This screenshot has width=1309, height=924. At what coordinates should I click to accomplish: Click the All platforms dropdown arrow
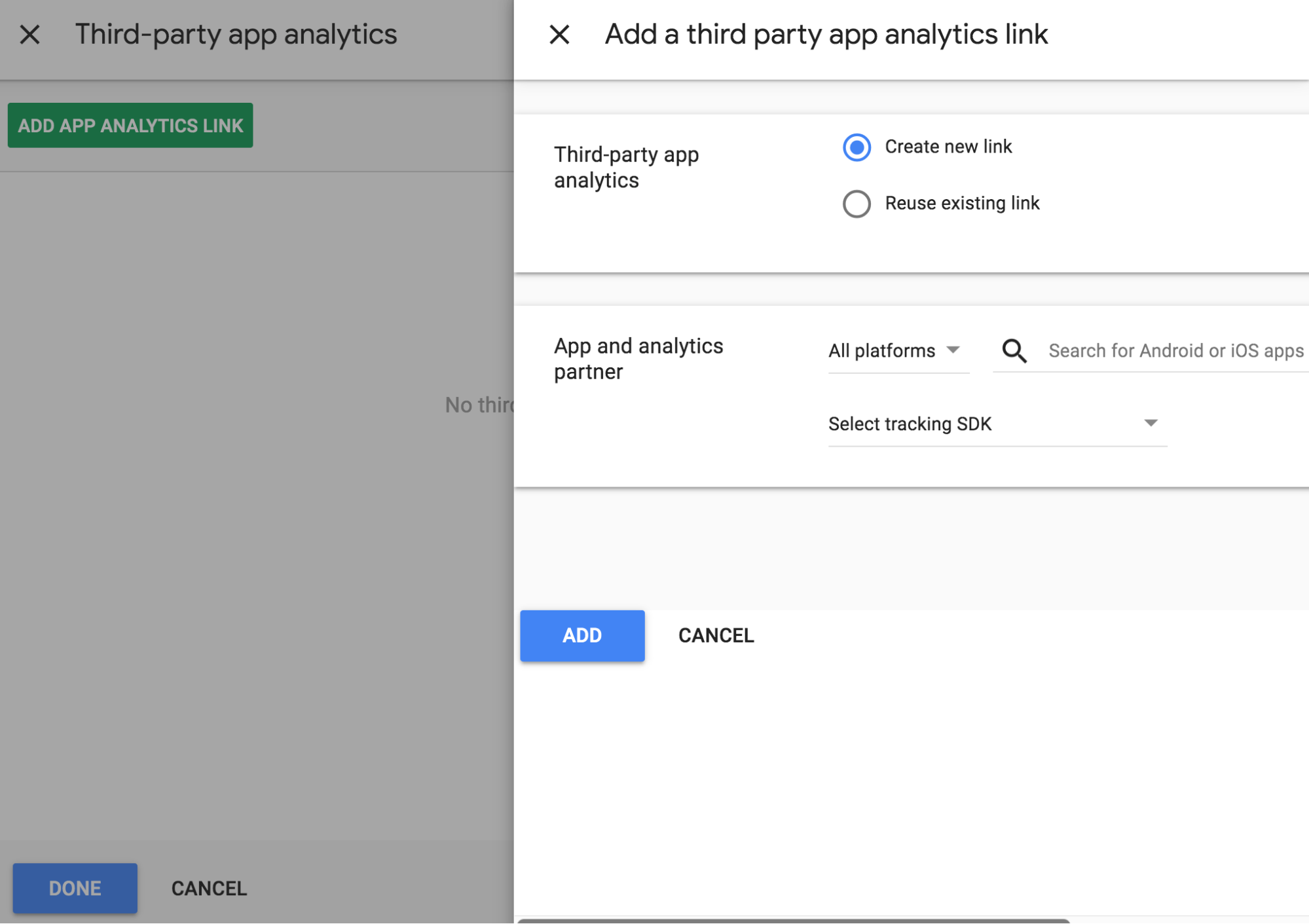coord(953,350)
